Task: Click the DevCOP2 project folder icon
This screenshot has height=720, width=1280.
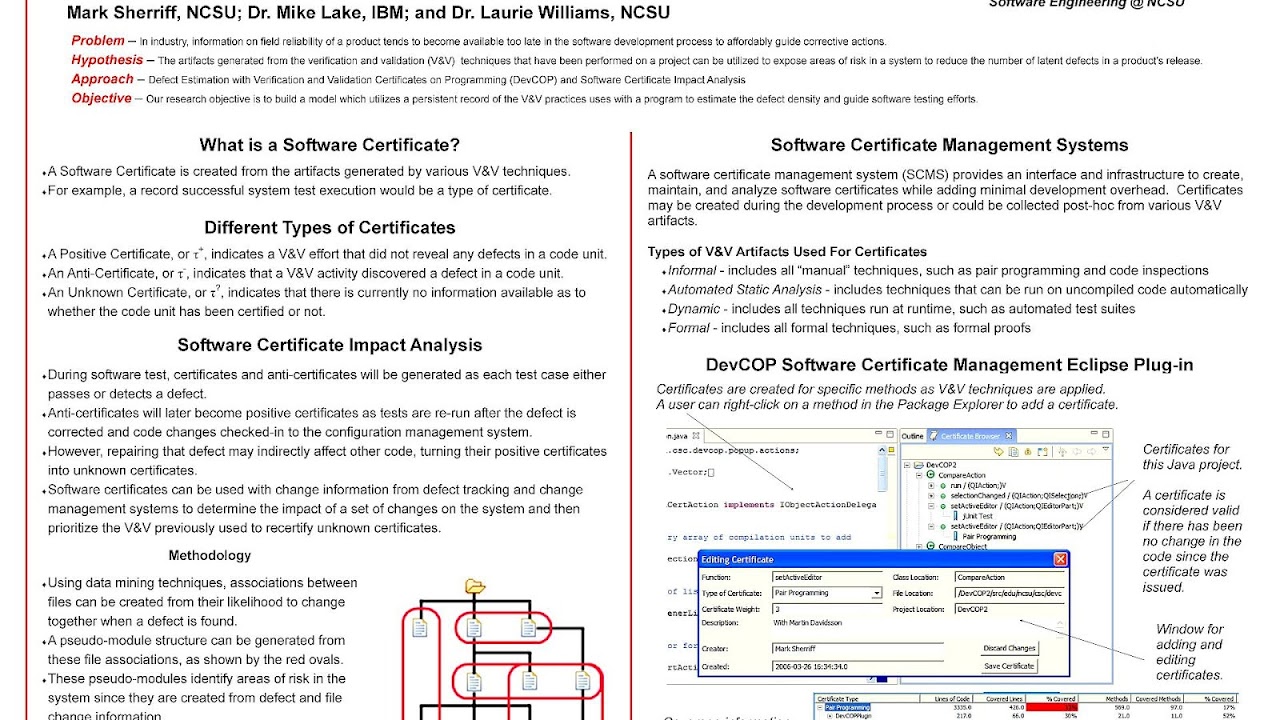Action: tap(919, 465)
